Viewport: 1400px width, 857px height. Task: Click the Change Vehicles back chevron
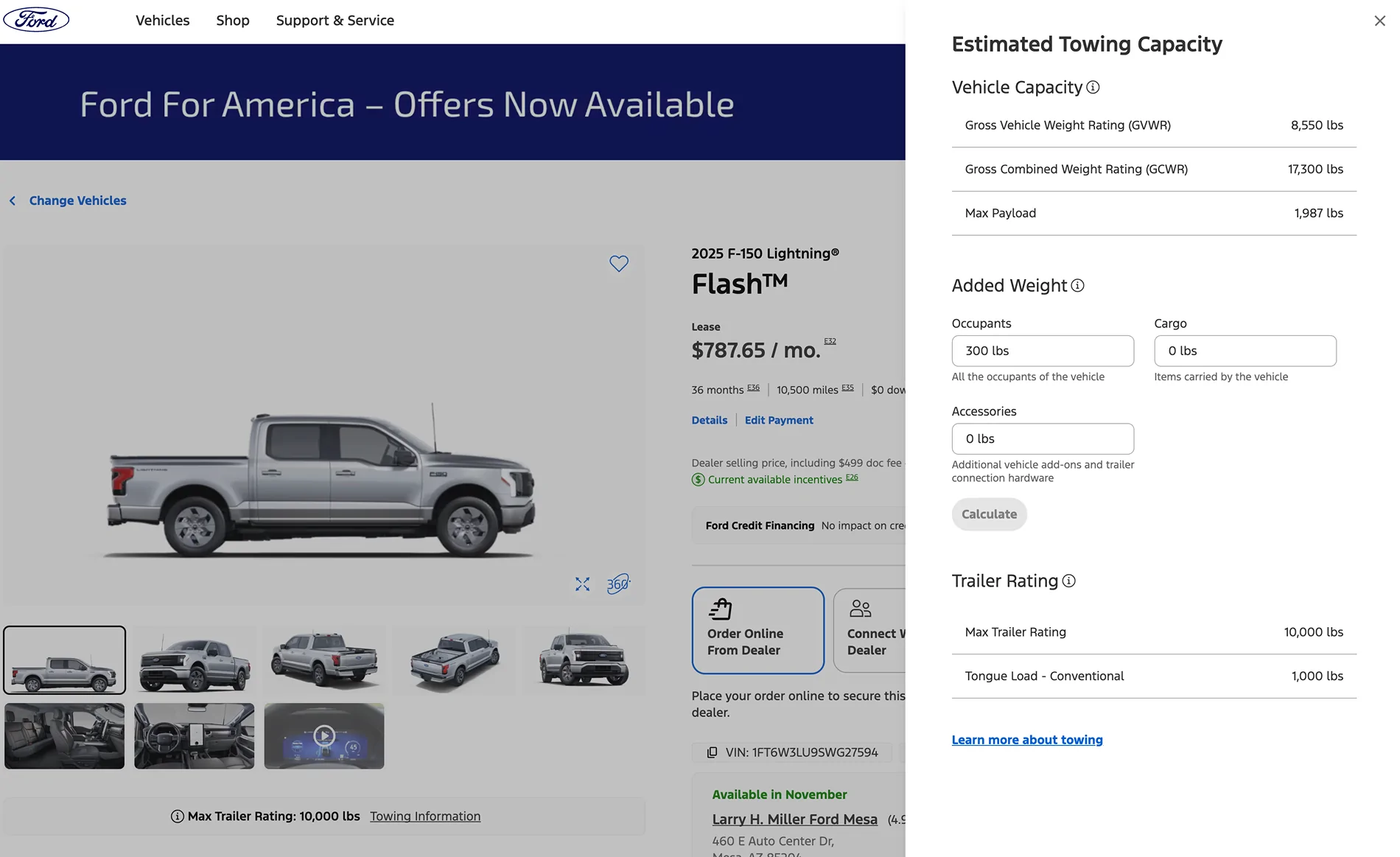point(13,201)
